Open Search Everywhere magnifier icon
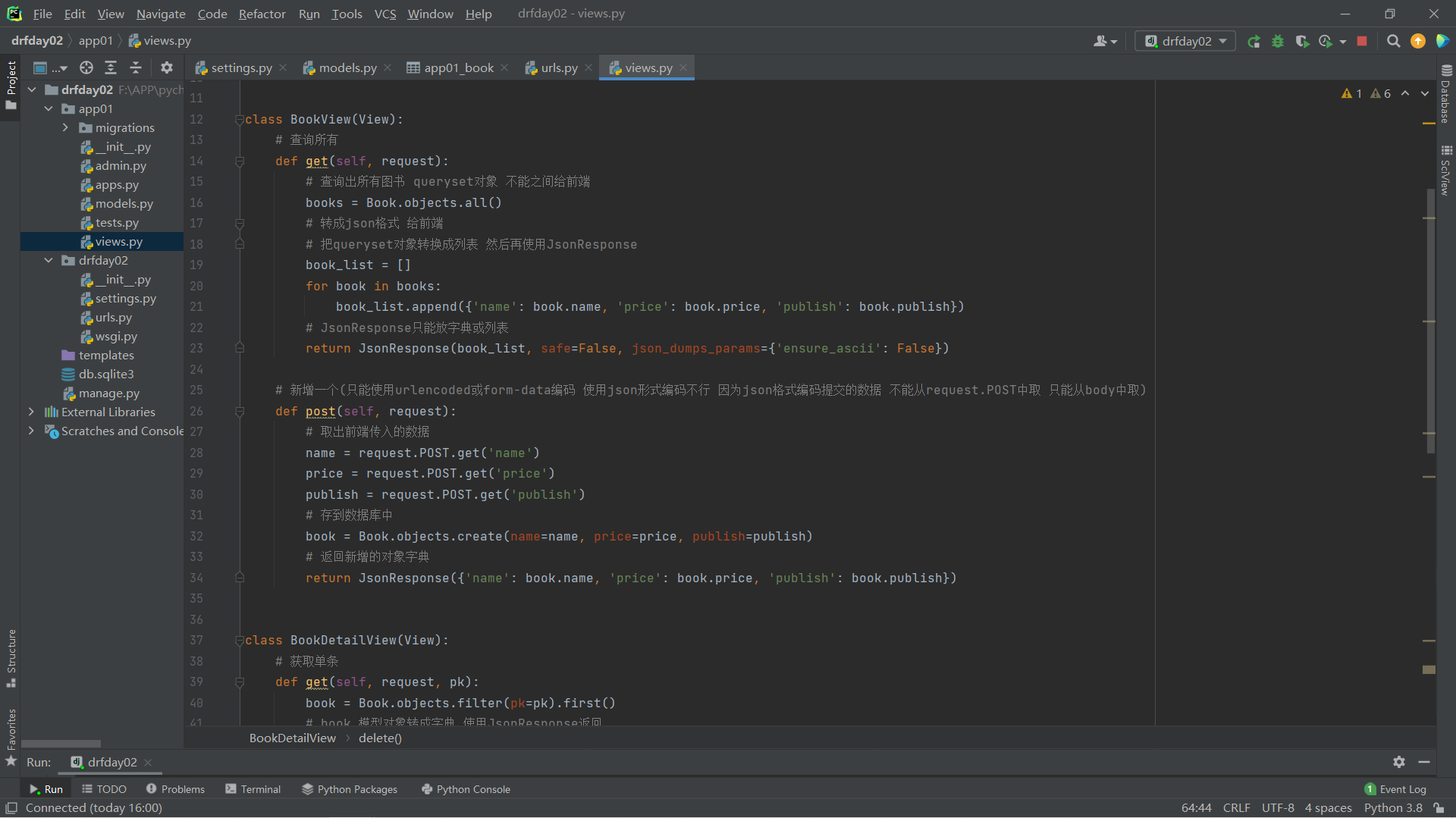 point(1393,42)
